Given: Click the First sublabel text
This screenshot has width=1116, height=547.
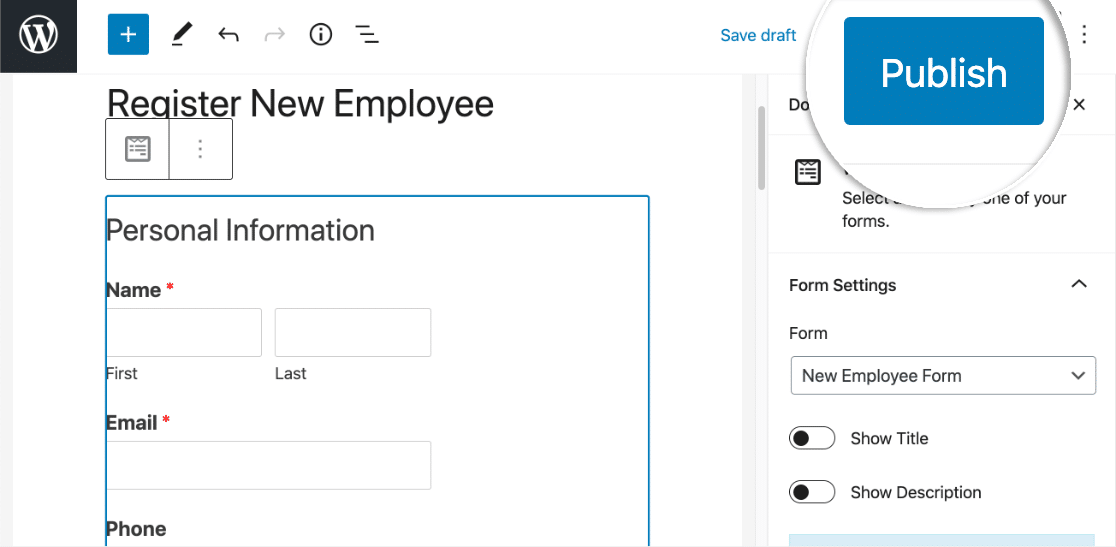Looking at the screenshot, I should click(122, 373).
